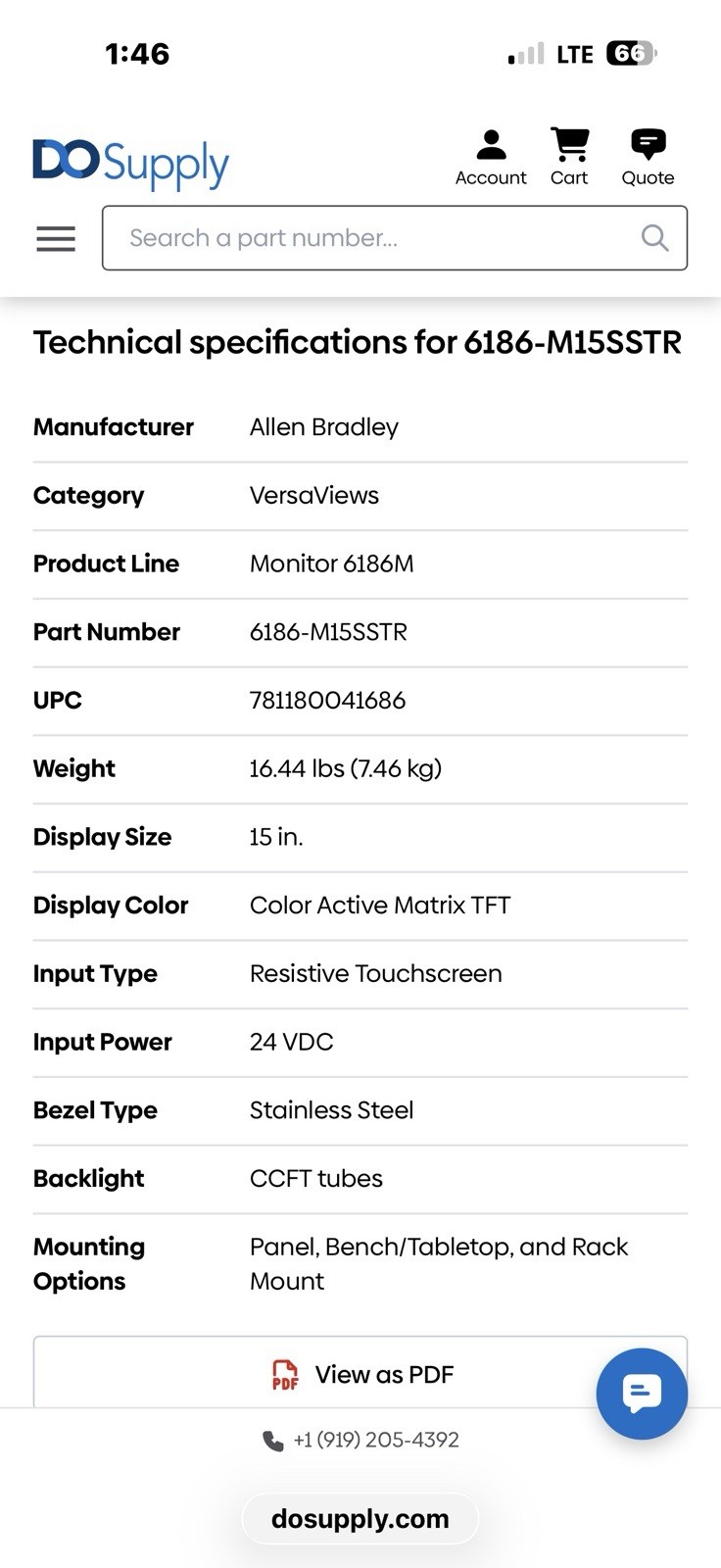This screenshot has width=721, height=1568.
Task: Tap the phone handset icon
Action: click(x=272, y=1441)
